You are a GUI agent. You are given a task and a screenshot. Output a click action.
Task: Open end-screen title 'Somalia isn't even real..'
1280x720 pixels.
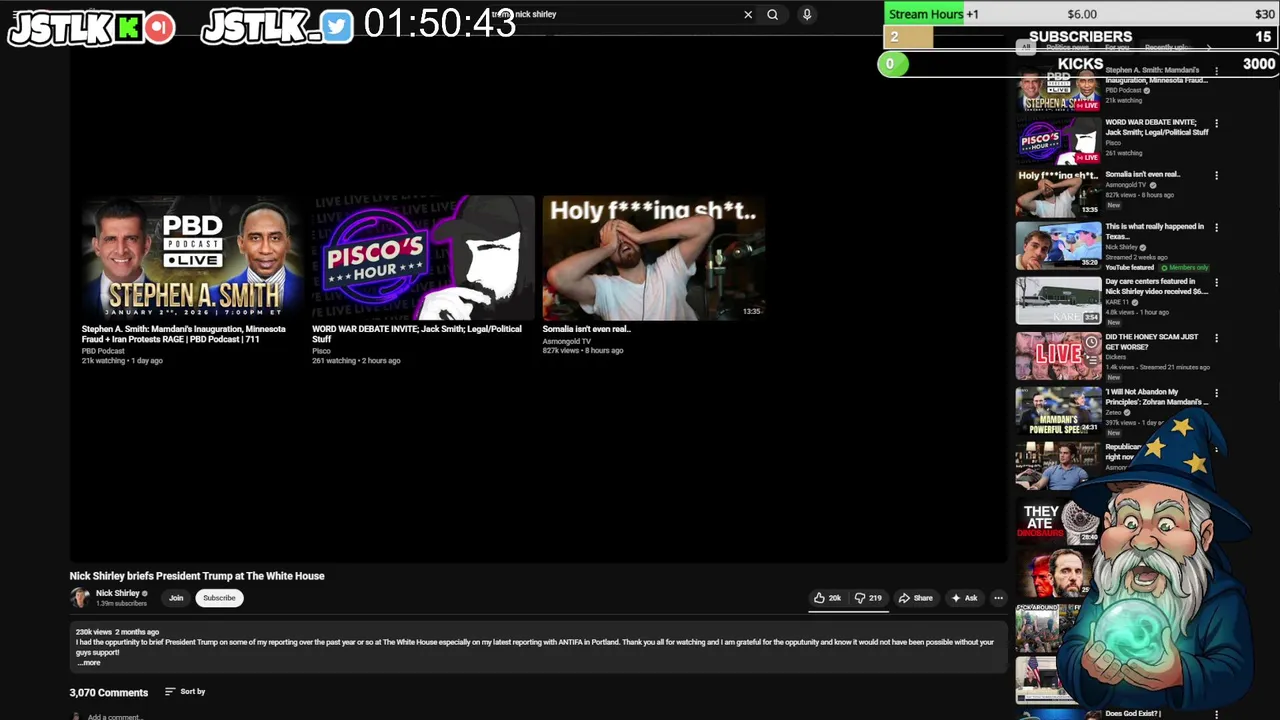[x=587, y=329]
